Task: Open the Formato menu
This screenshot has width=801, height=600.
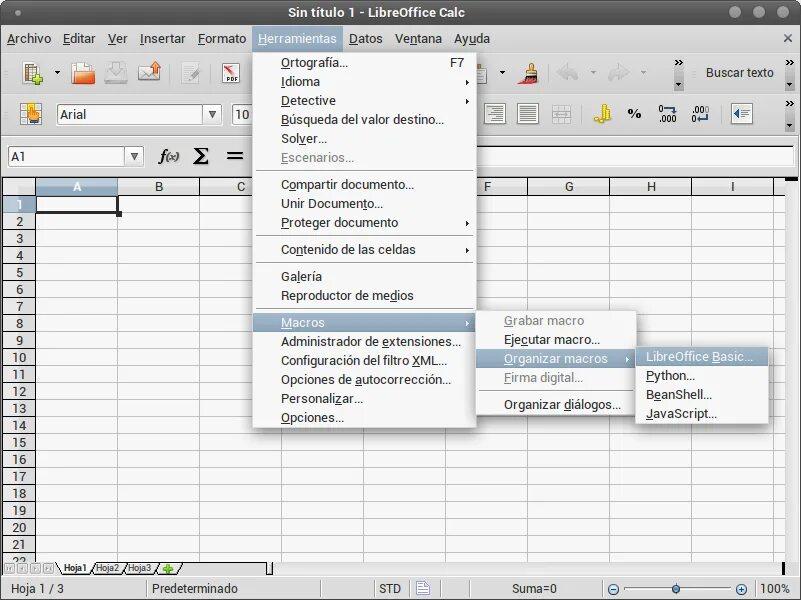Action: tap(222, 39)
